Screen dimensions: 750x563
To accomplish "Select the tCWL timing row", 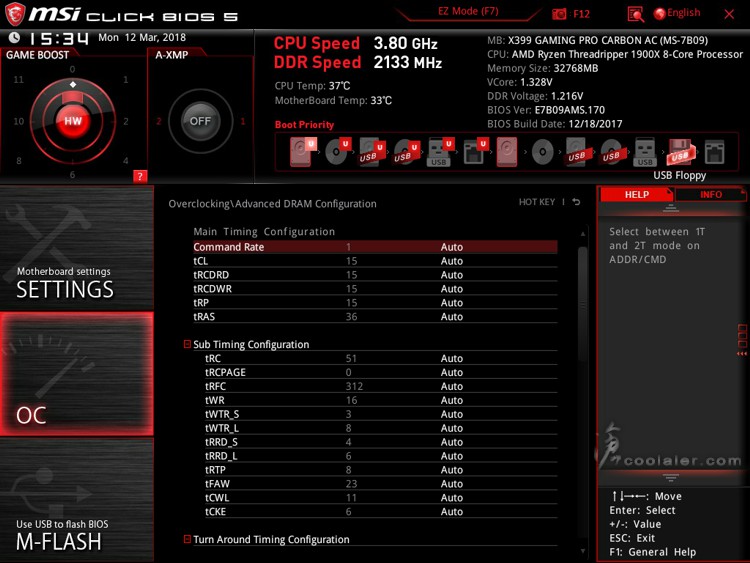I will click(x=381, y=497).
